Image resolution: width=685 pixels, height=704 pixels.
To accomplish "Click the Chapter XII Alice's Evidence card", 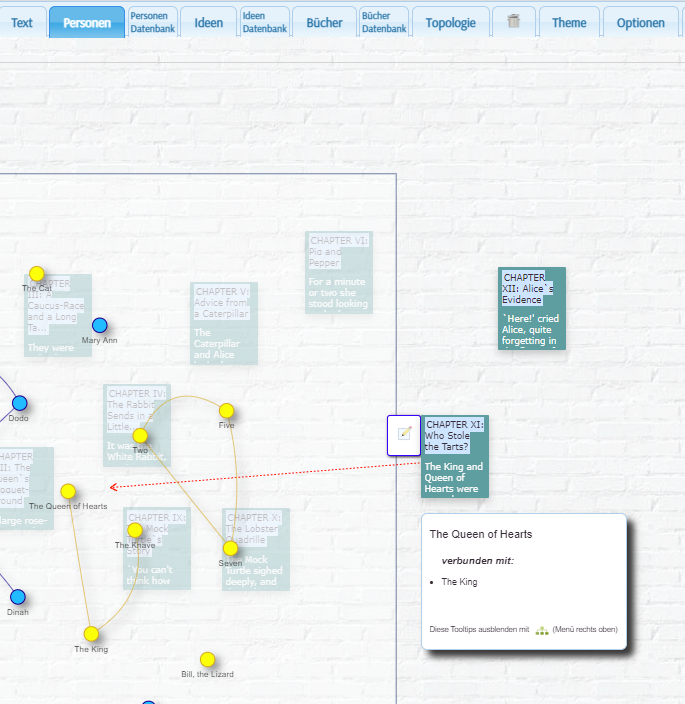I will coord(531,308).
